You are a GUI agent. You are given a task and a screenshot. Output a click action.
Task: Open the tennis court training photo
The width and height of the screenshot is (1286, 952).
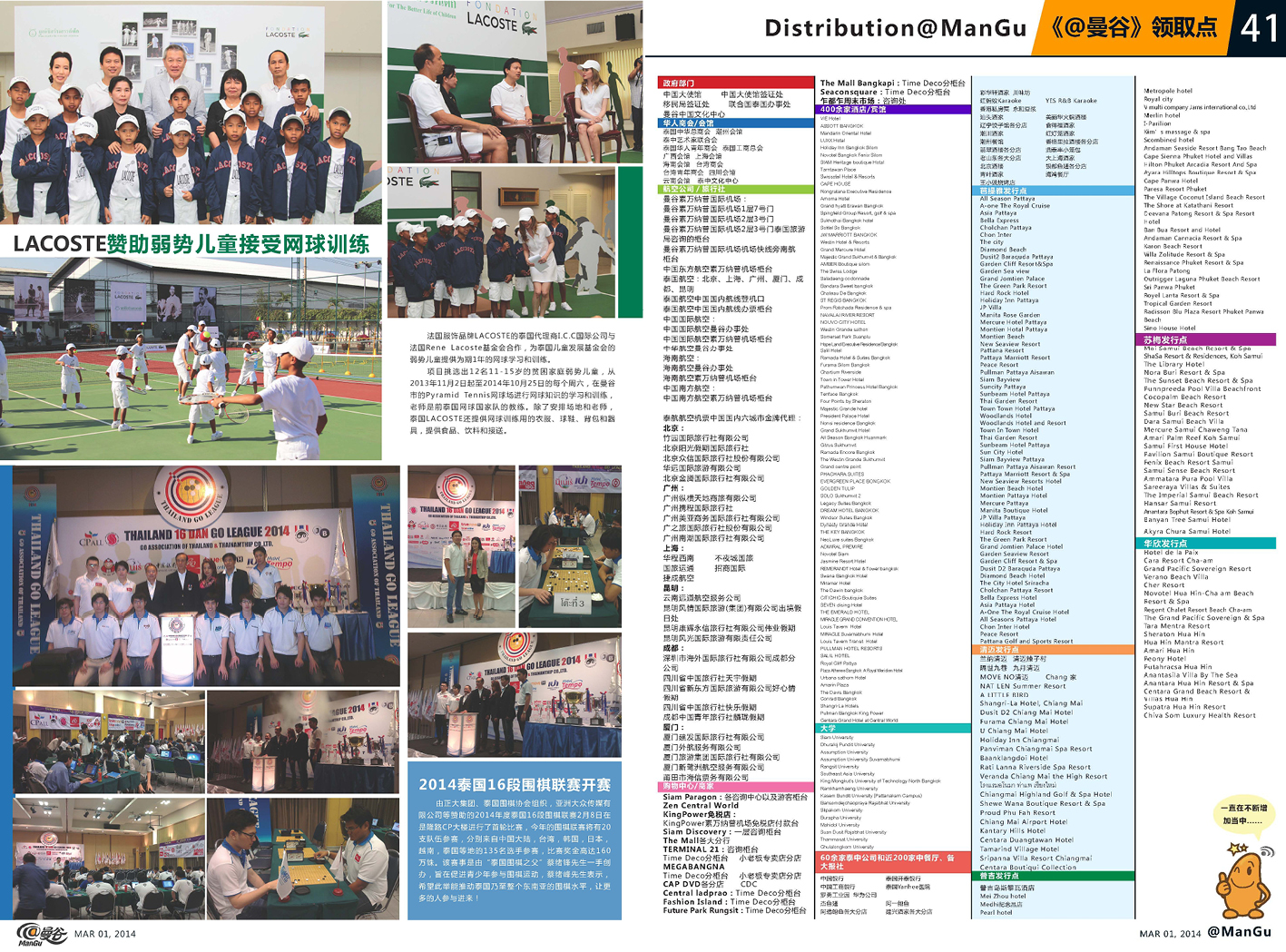click(191, 358)
